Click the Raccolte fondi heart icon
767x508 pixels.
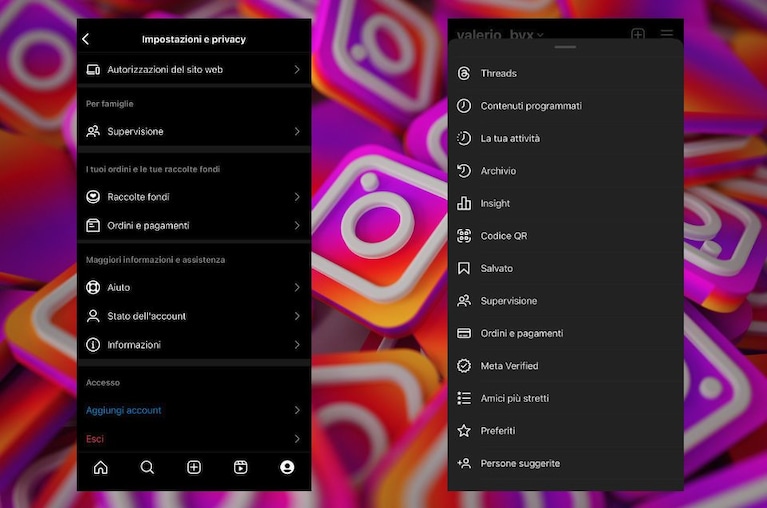pos(93,197)
